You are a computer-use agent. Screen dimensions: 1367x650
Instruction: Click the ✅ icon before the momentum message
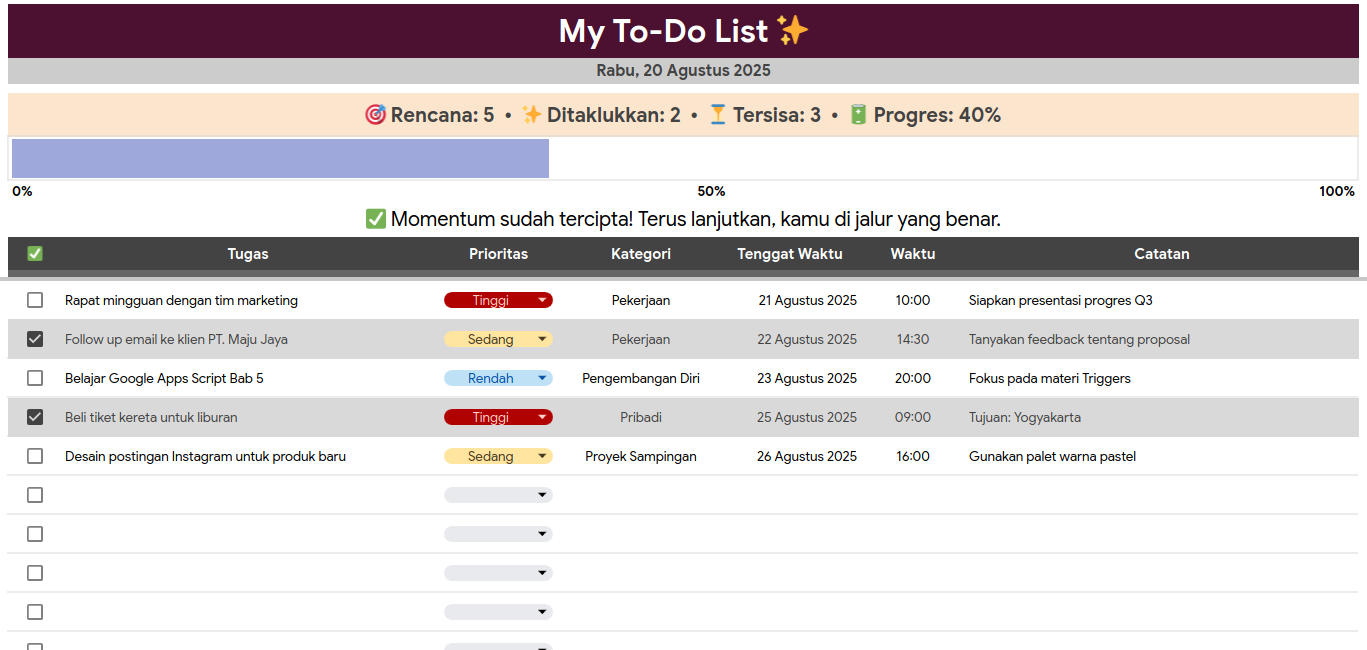pos(375,218)
